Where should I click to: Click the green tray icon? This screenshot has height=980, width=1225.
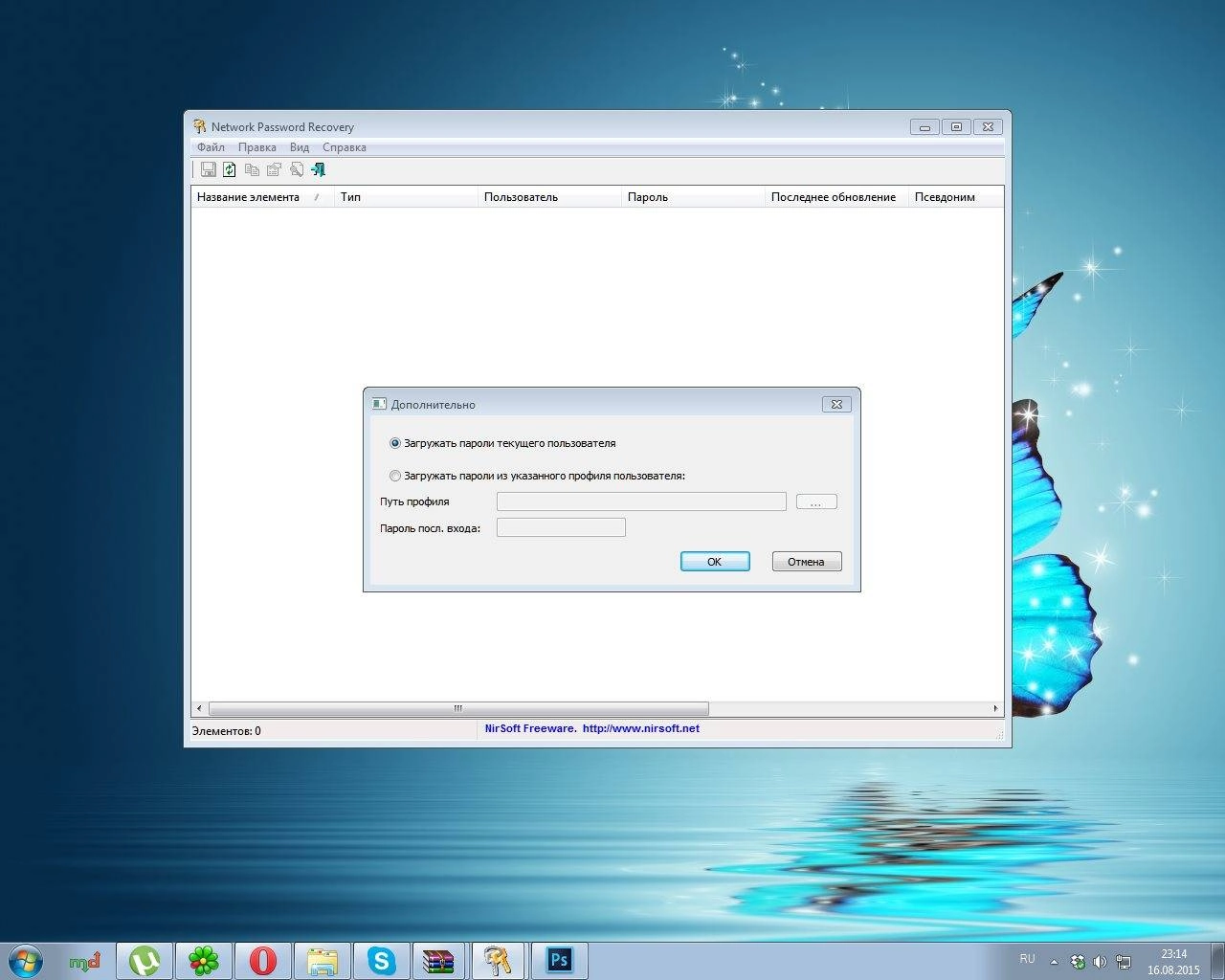[1078, 962]
